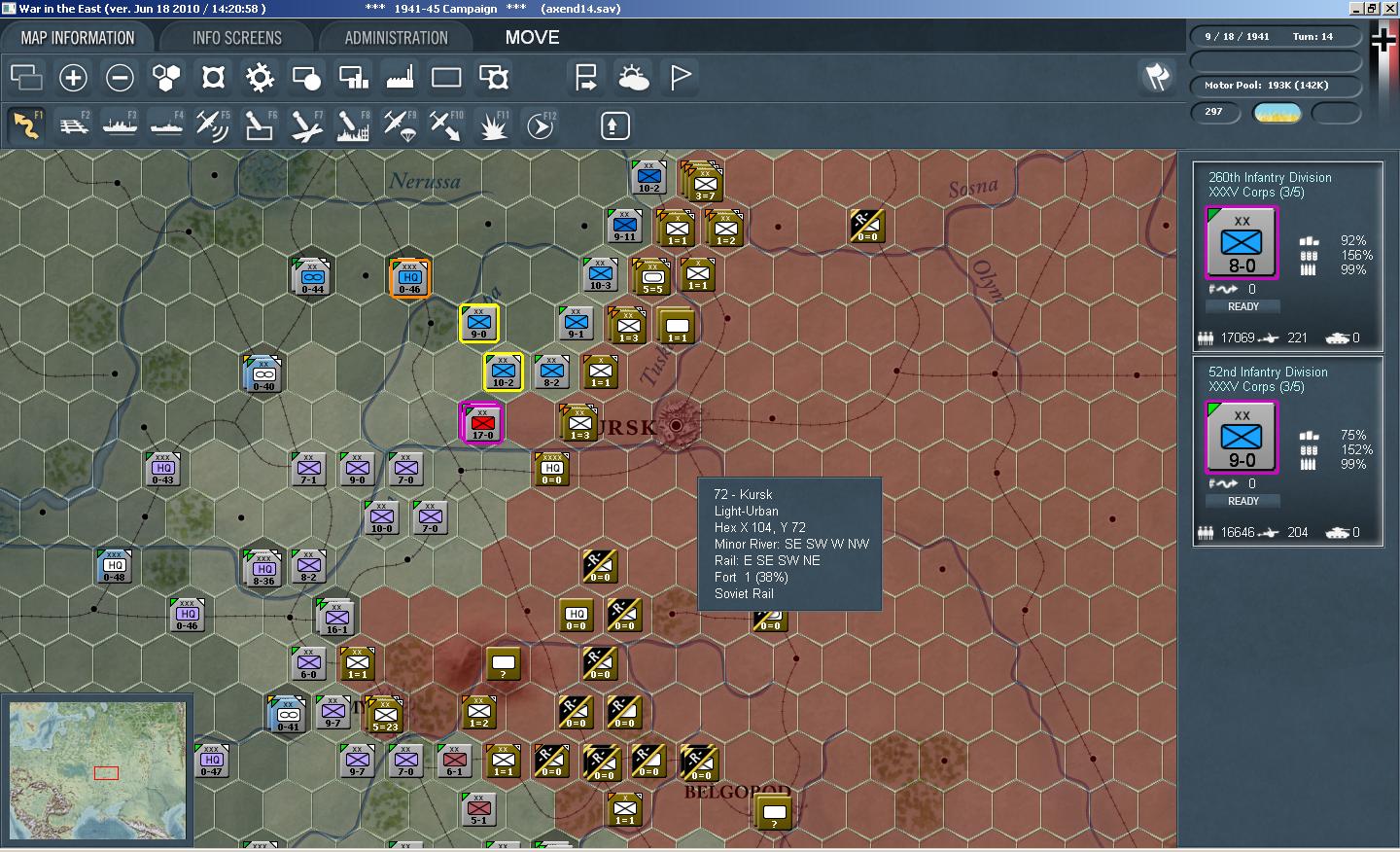Viewport: 1400px width, 852px height.
Task: Select the Soviet 5=23 unit stack
Action: 385,715
